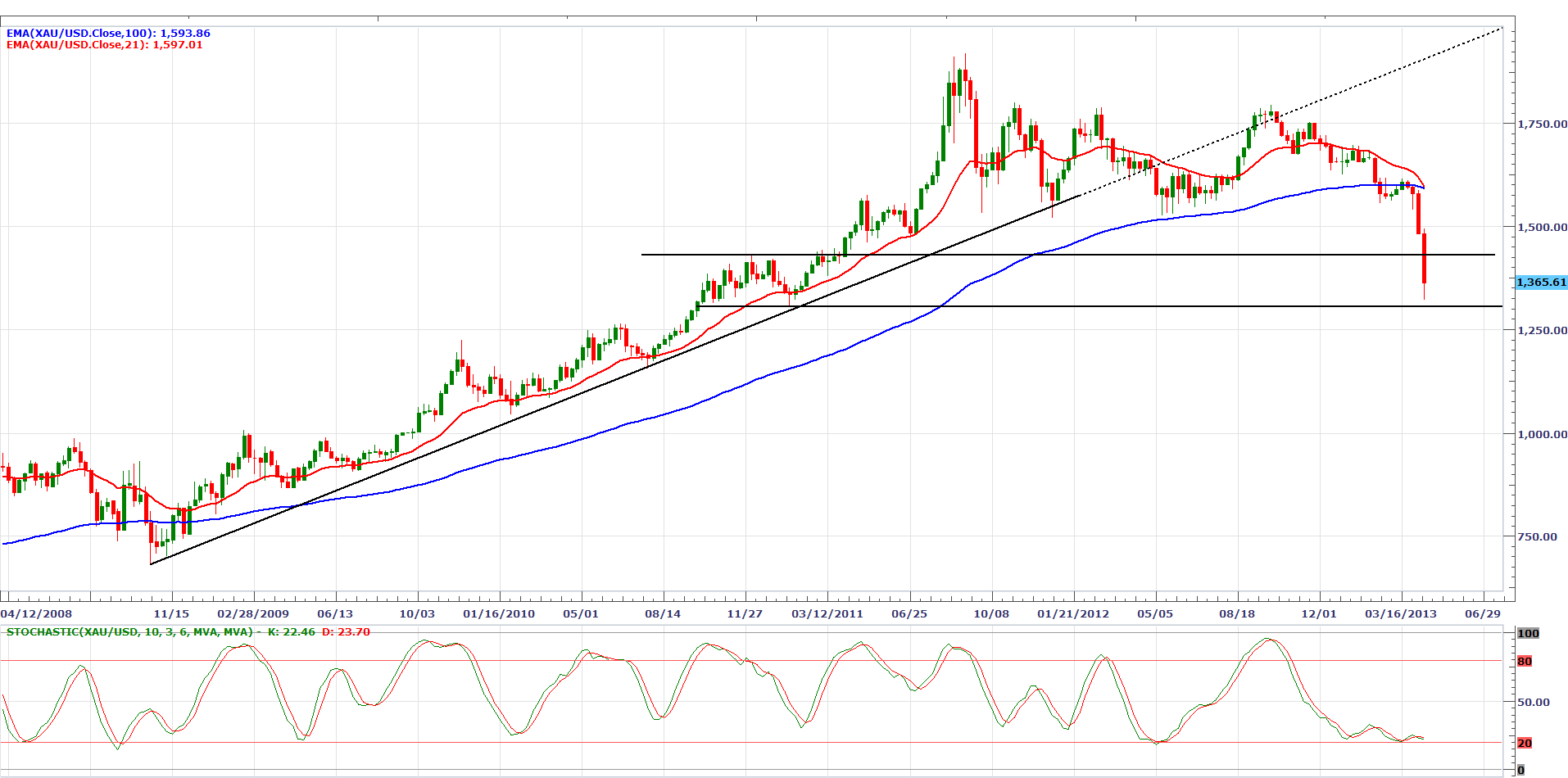Select the 02/28/2009 date marker
The width and height of the screenshot is (1568, 778).
[x=253, y=613]
